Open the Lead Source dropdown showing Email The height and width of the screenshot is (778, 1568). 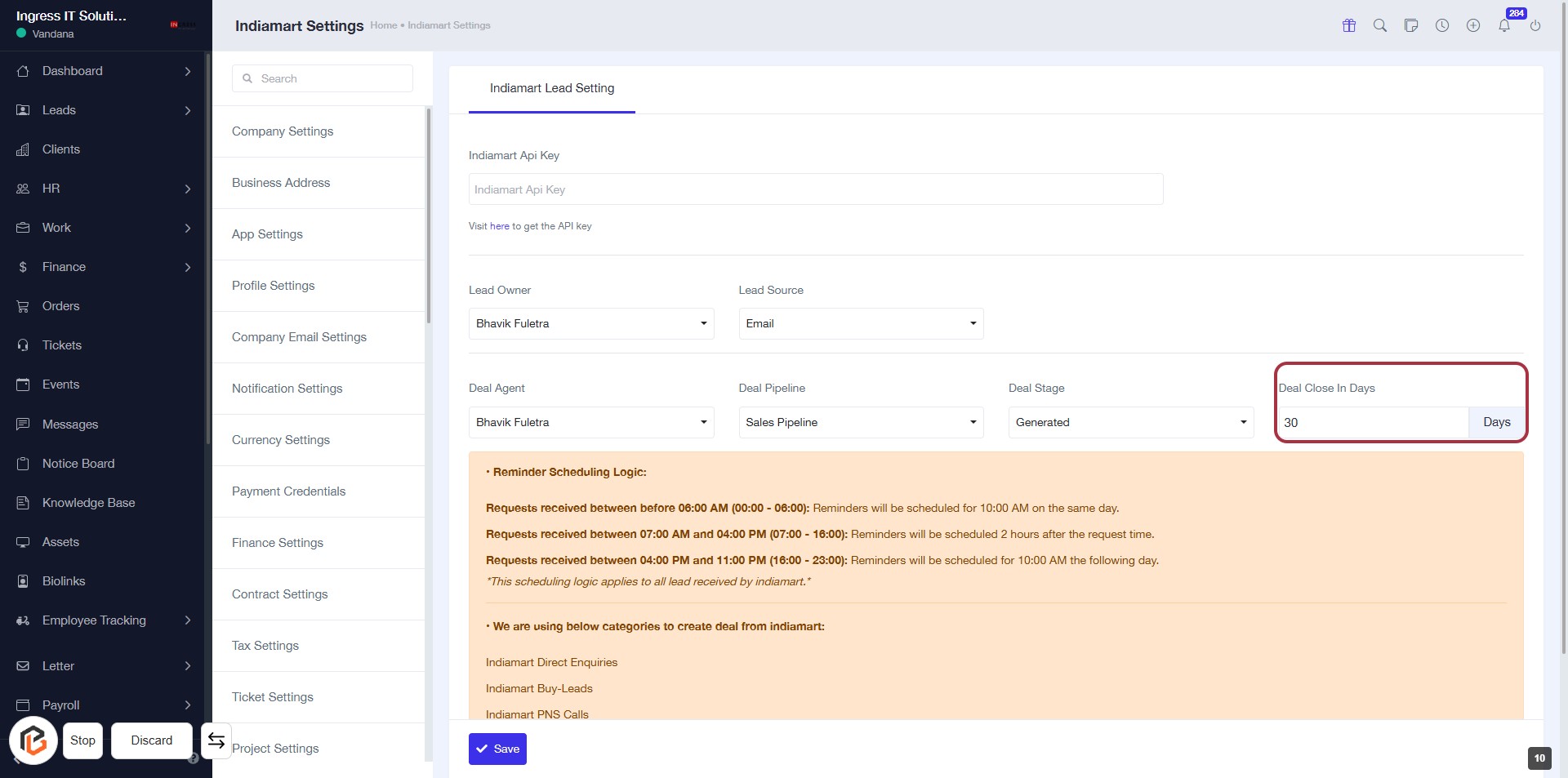(860, 324)
